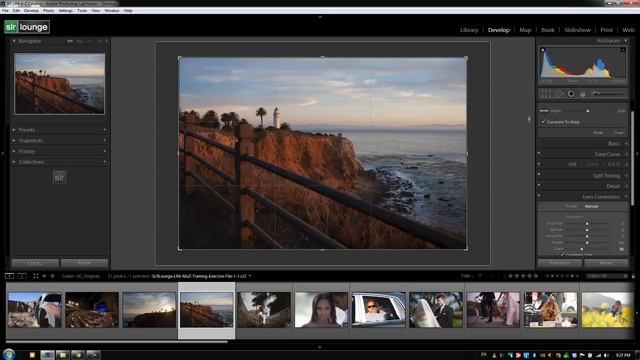
Task: Toggle Constrain Crop checkbox in Lens Corrections
Action: point(562,254)
